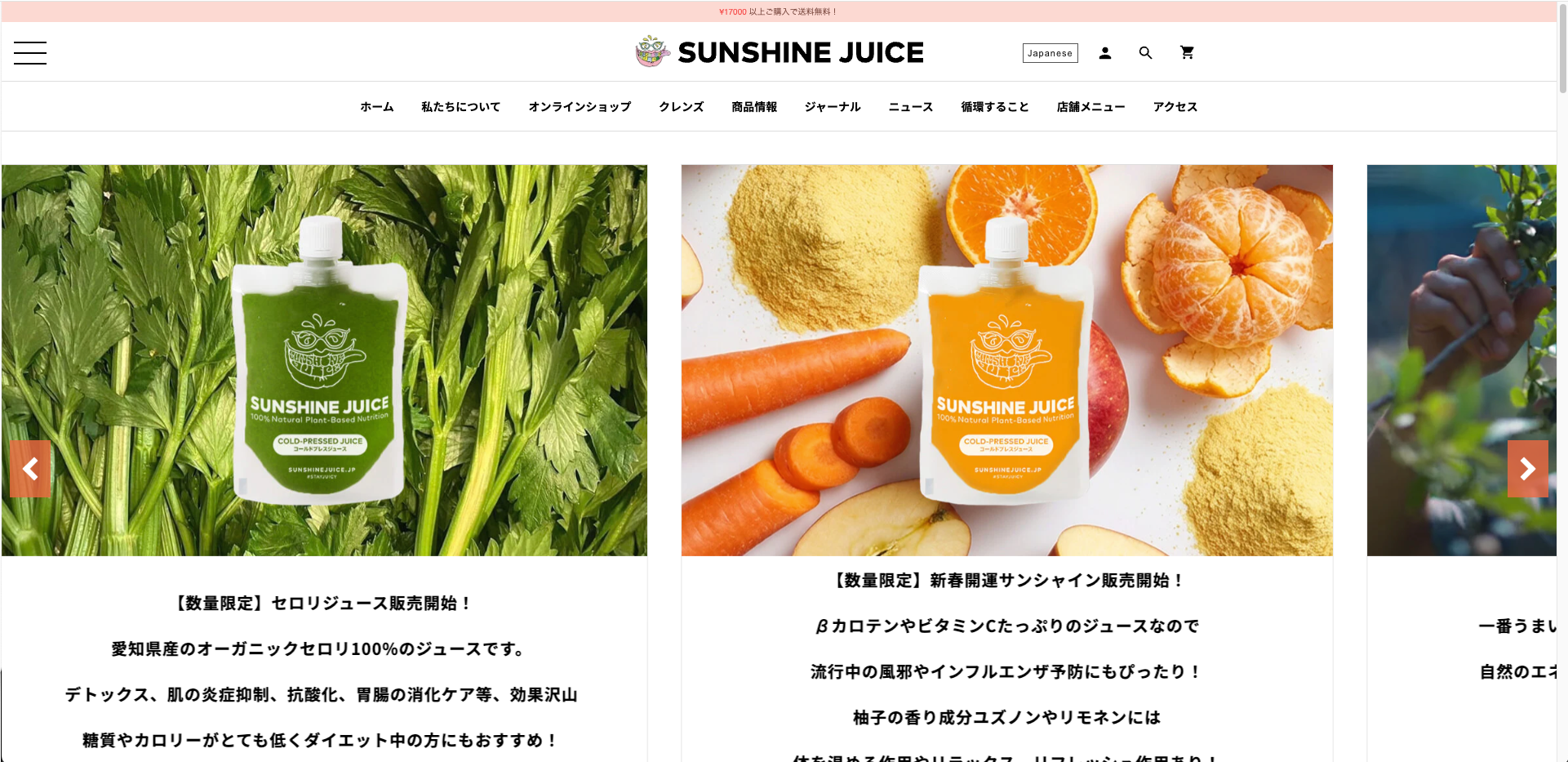Open the orange juice pouch slide image
This screenshot has height=762, width=1568.
(1007, 360)
